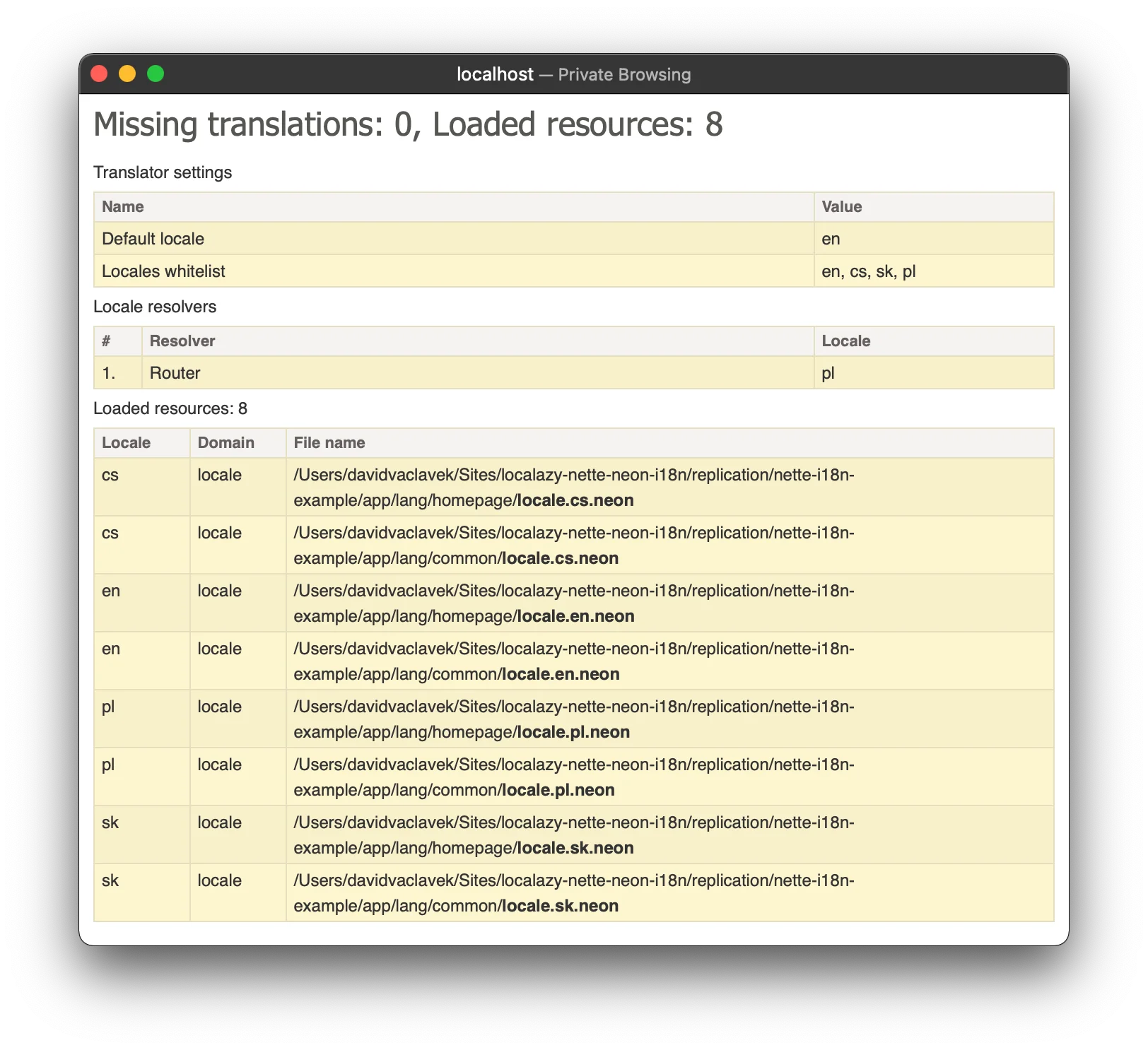Click homepage/locale.cs.neon file path

coord(573,488)
